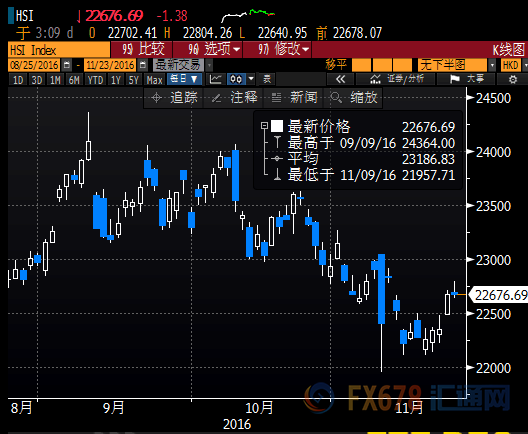The width and height of the screenshot is (528, 434).
Task: Select the candlestick chart type icon
Action: [236, 79]
